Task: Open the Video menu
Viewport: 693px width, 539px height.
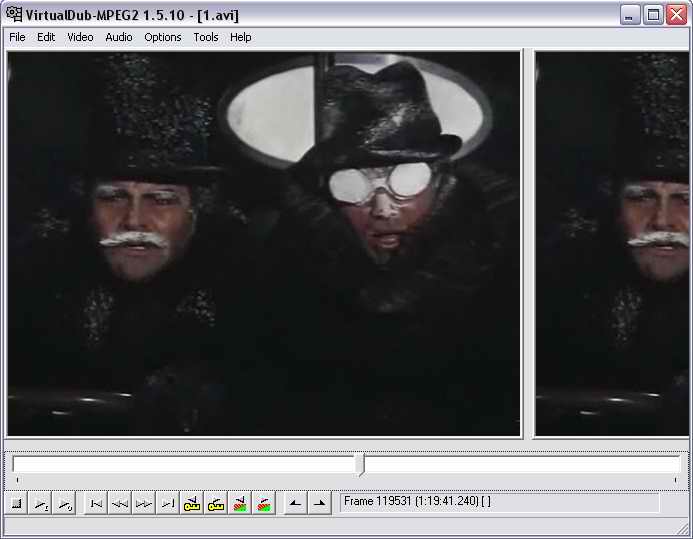Action: tap(80, 37)
